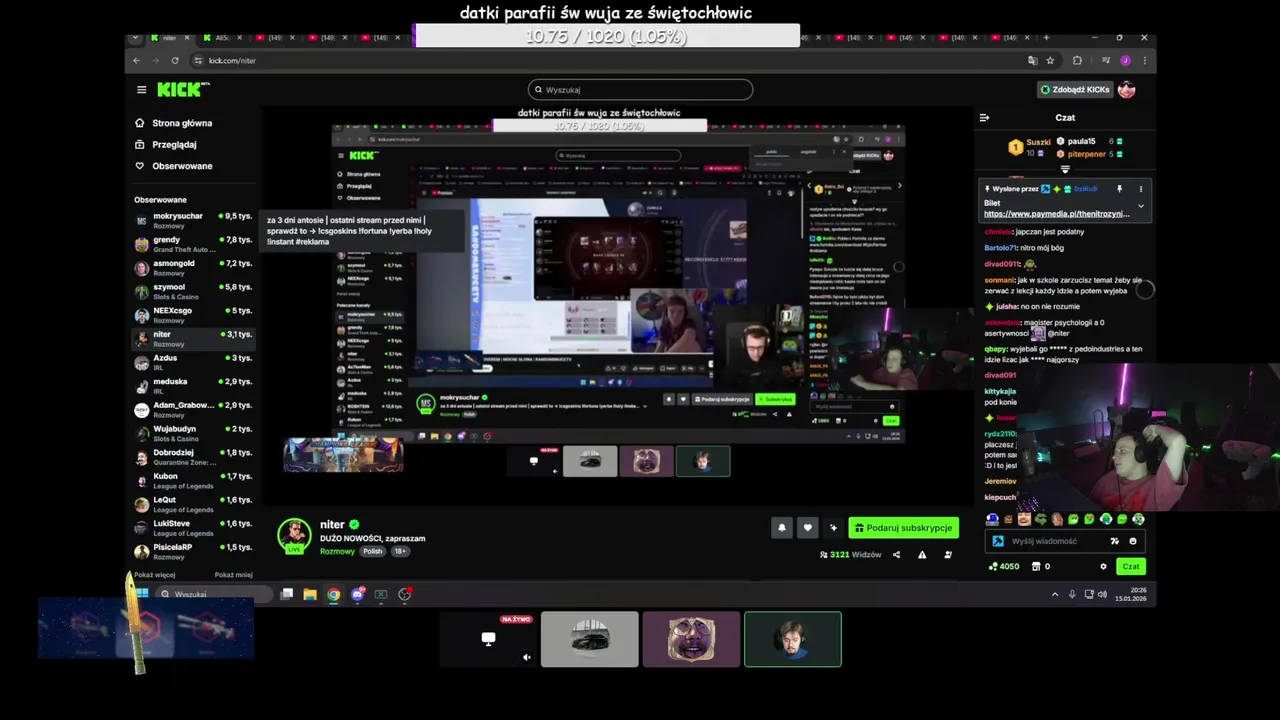
Task: Click the taskbar volume icon
Action: pos(1102,594)
